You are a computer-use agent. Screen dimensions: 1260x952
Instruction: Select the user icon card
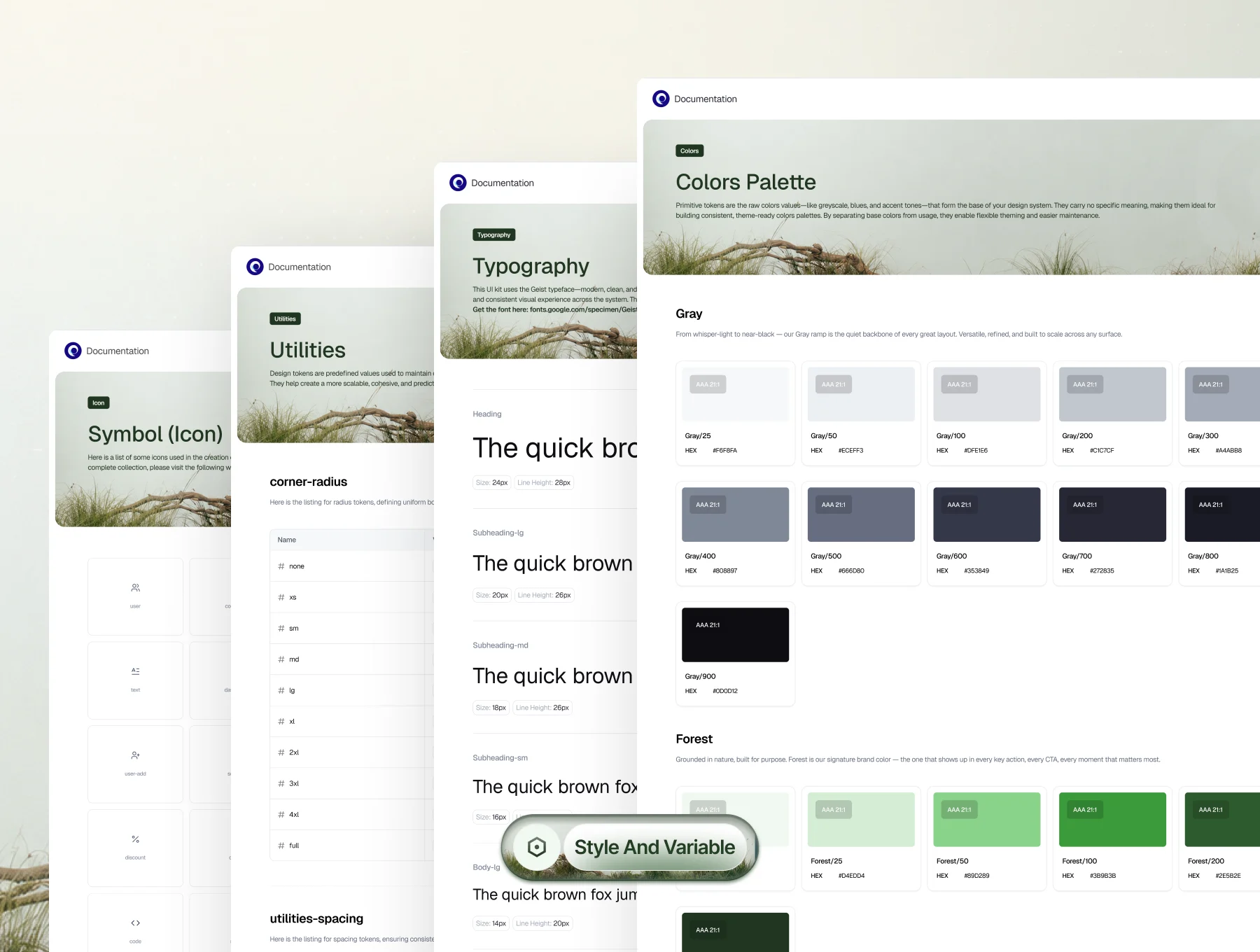point(135,596)
